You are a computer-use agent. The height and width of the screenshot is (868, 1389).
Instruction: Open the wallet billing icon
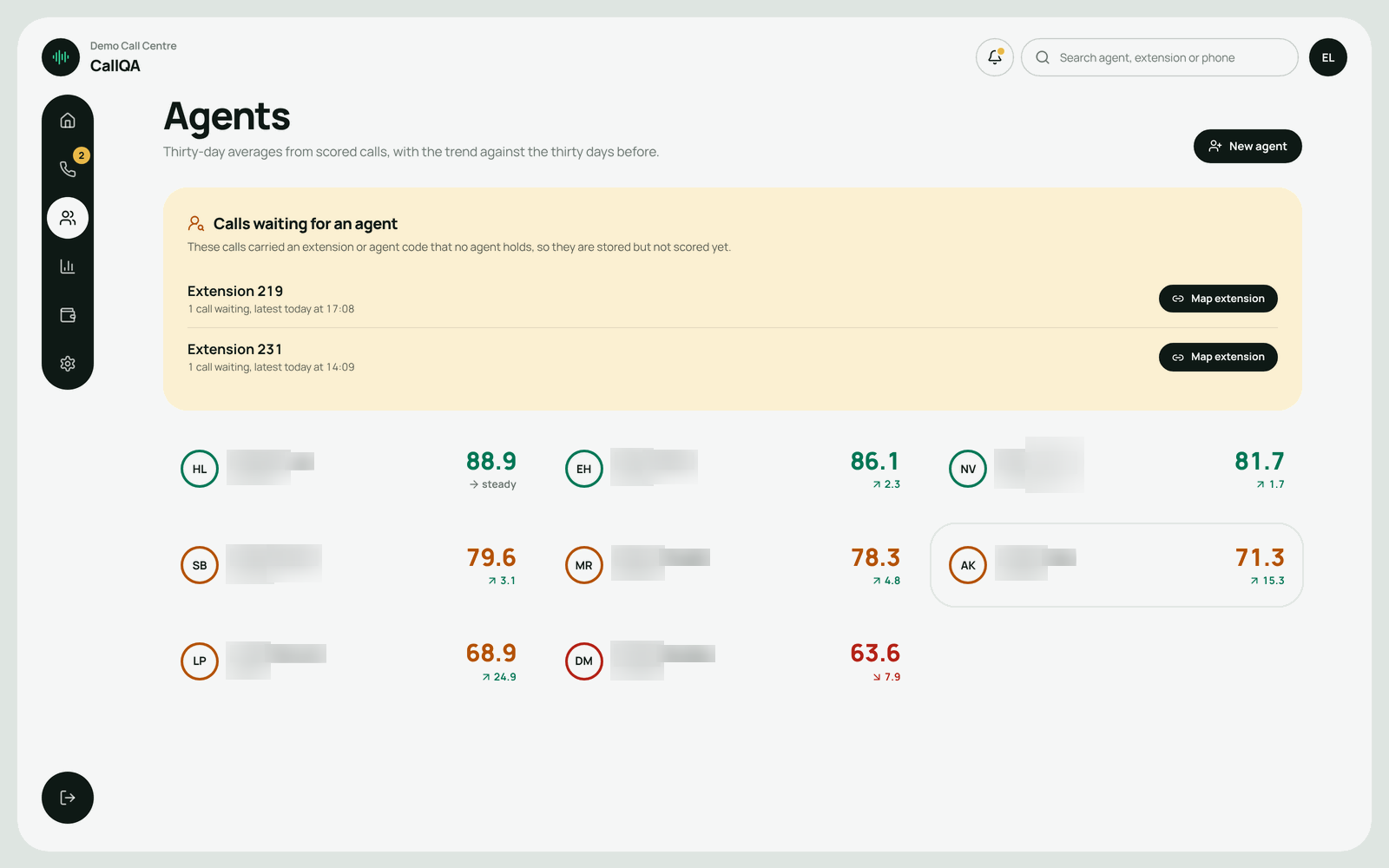coord(68,315)
